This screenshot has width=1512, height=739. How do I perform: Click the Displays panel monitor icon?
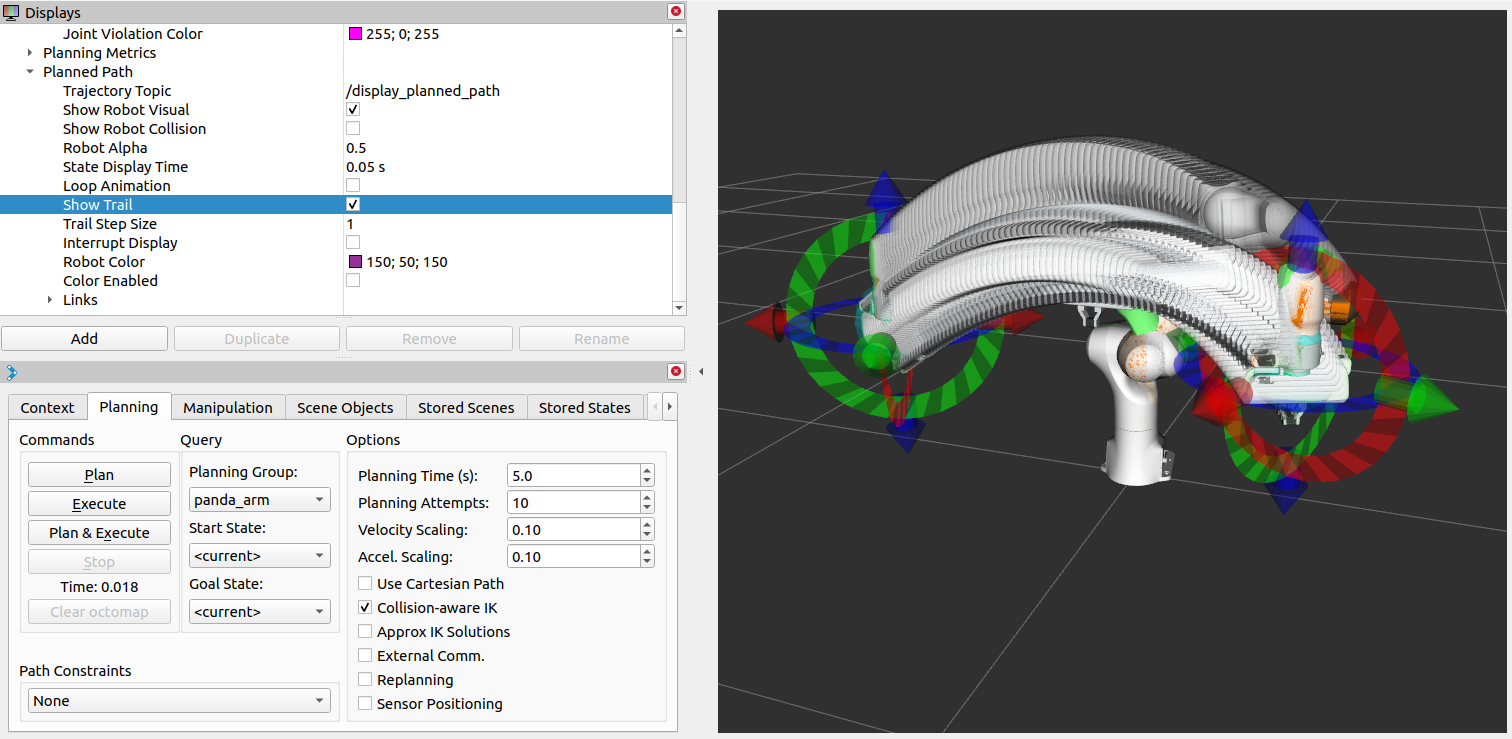click(x=11, y=13)
